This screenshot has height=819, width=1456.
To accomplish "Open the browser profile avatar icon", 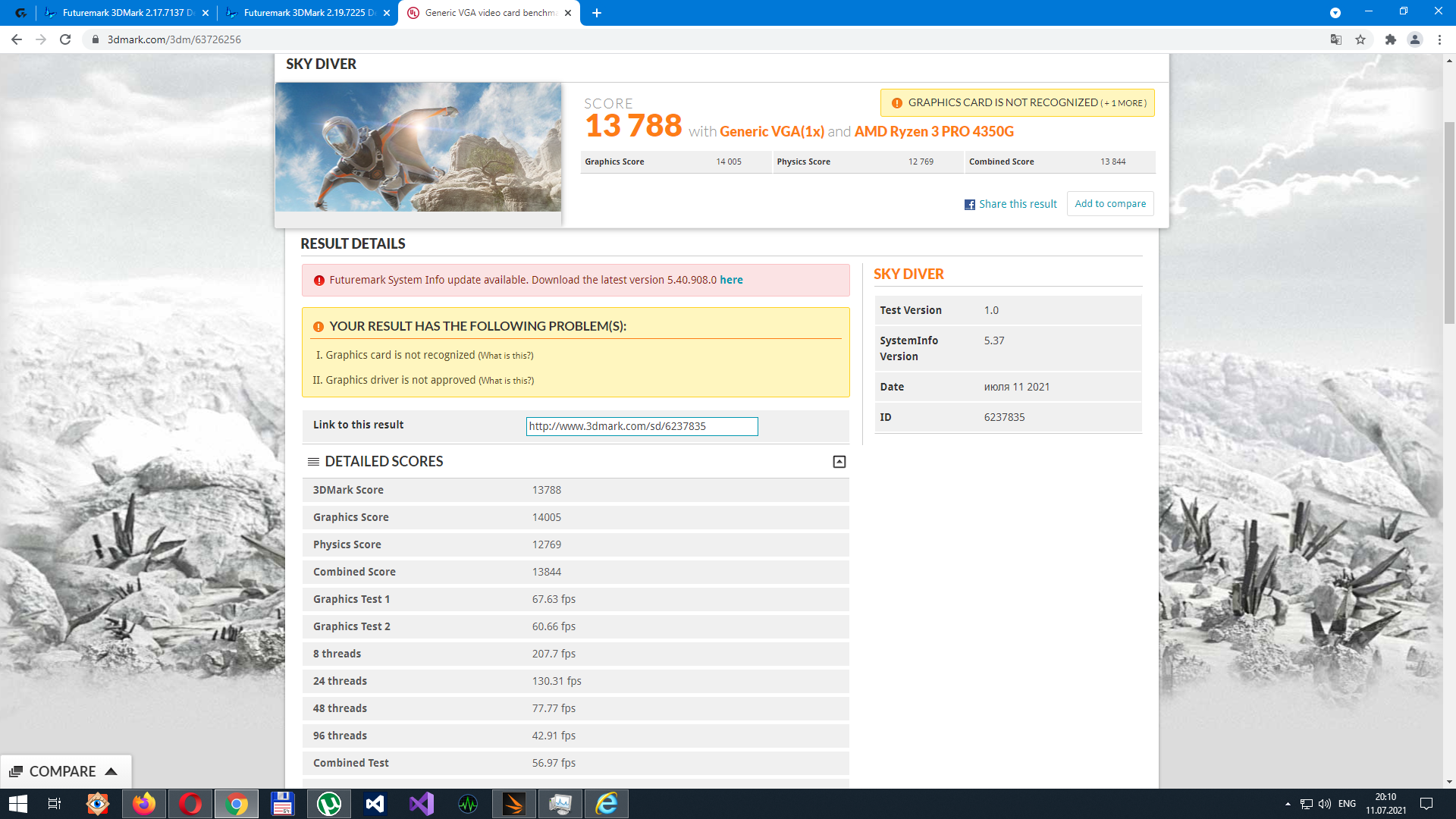I will click(x=1414, y=39).
